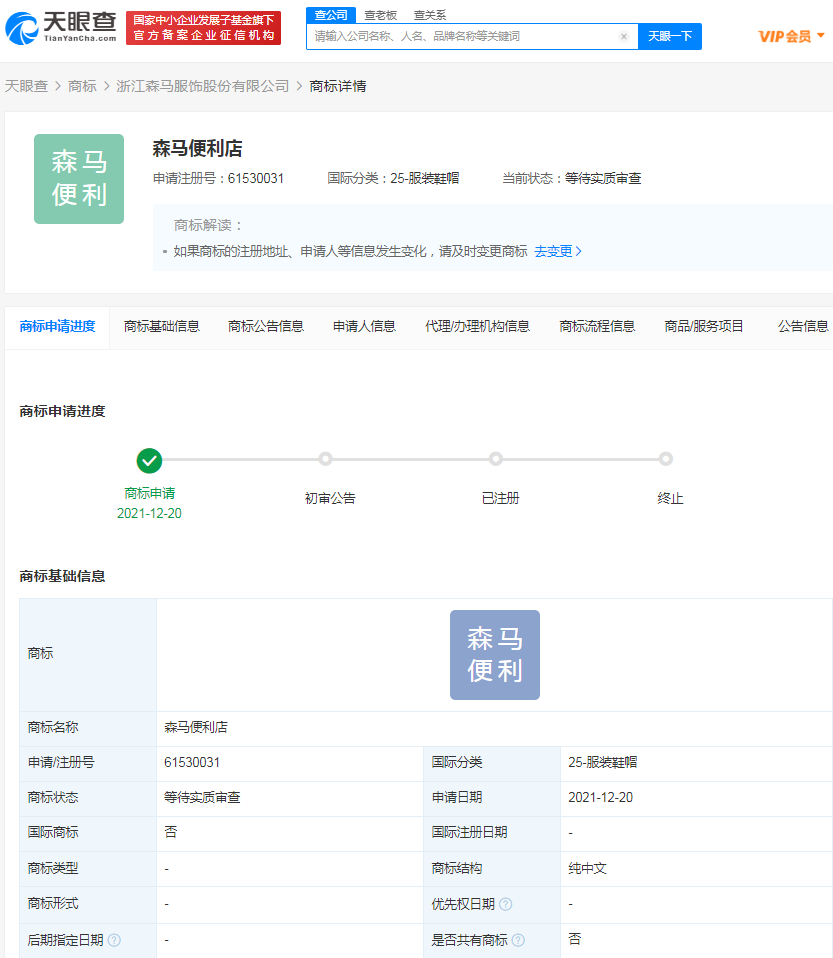
Task: Select the 查关系 search tab
Action: (430, 15)
